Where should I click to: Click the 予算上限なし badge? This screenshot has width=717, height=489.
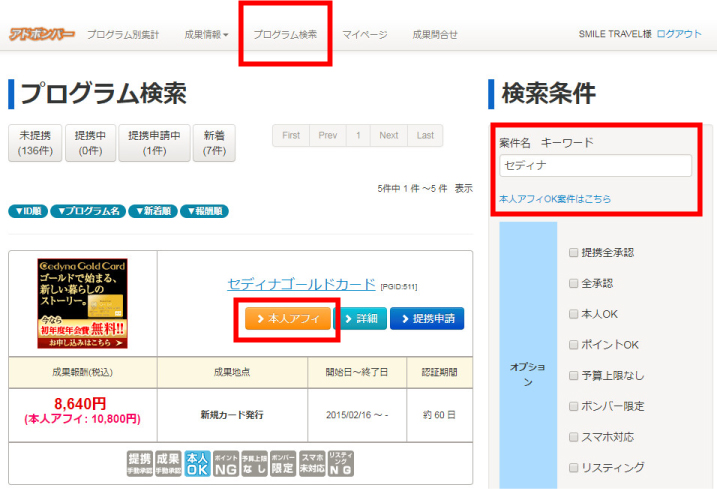(x=254, y=463)
